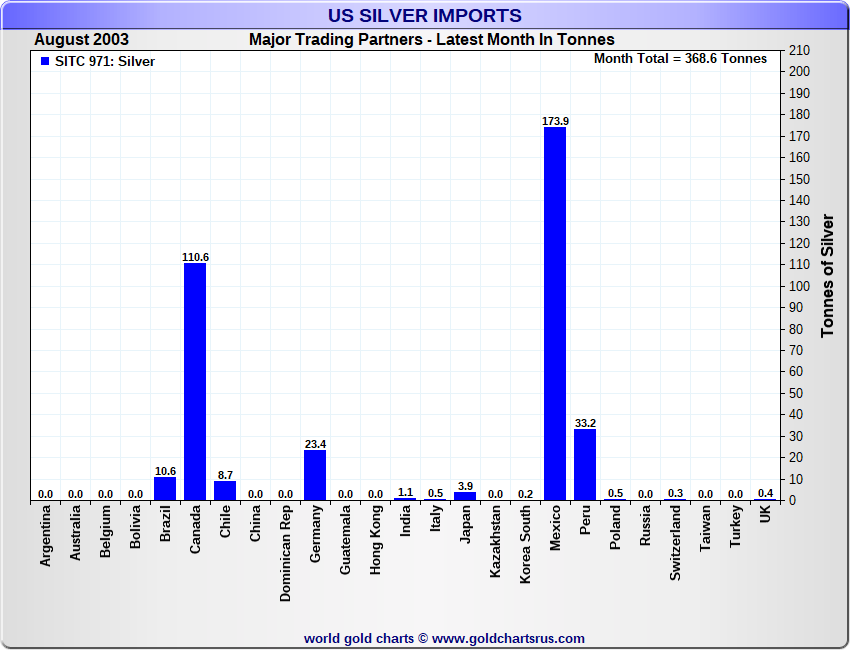Click the 0.3 value above Switzerland

click(x=675, y=493)
